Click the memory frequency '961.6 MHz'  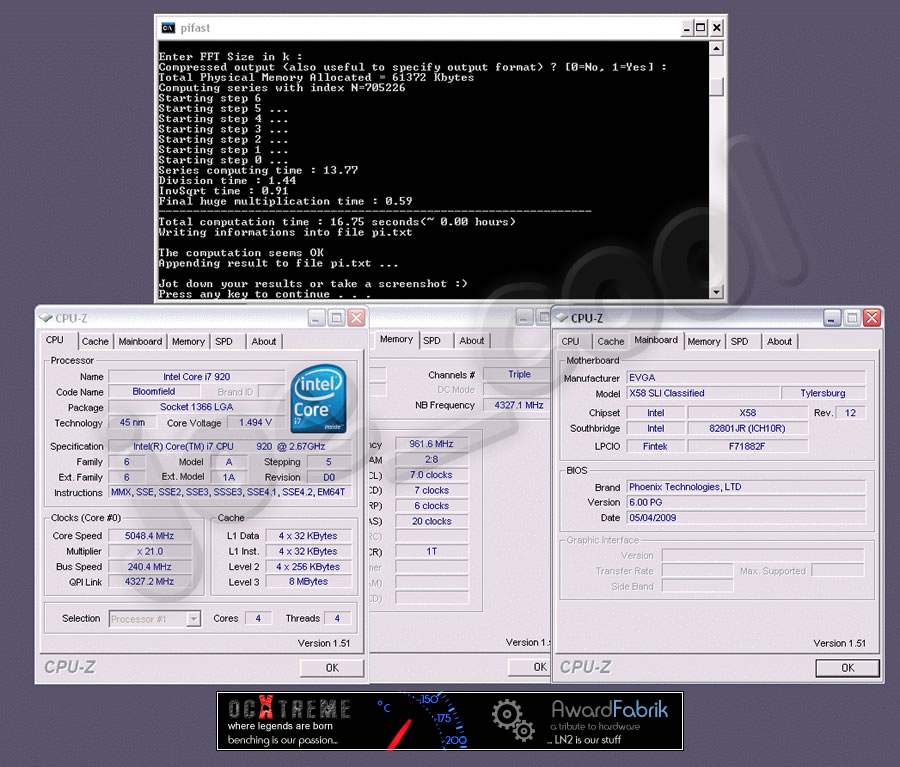point(432,444)
